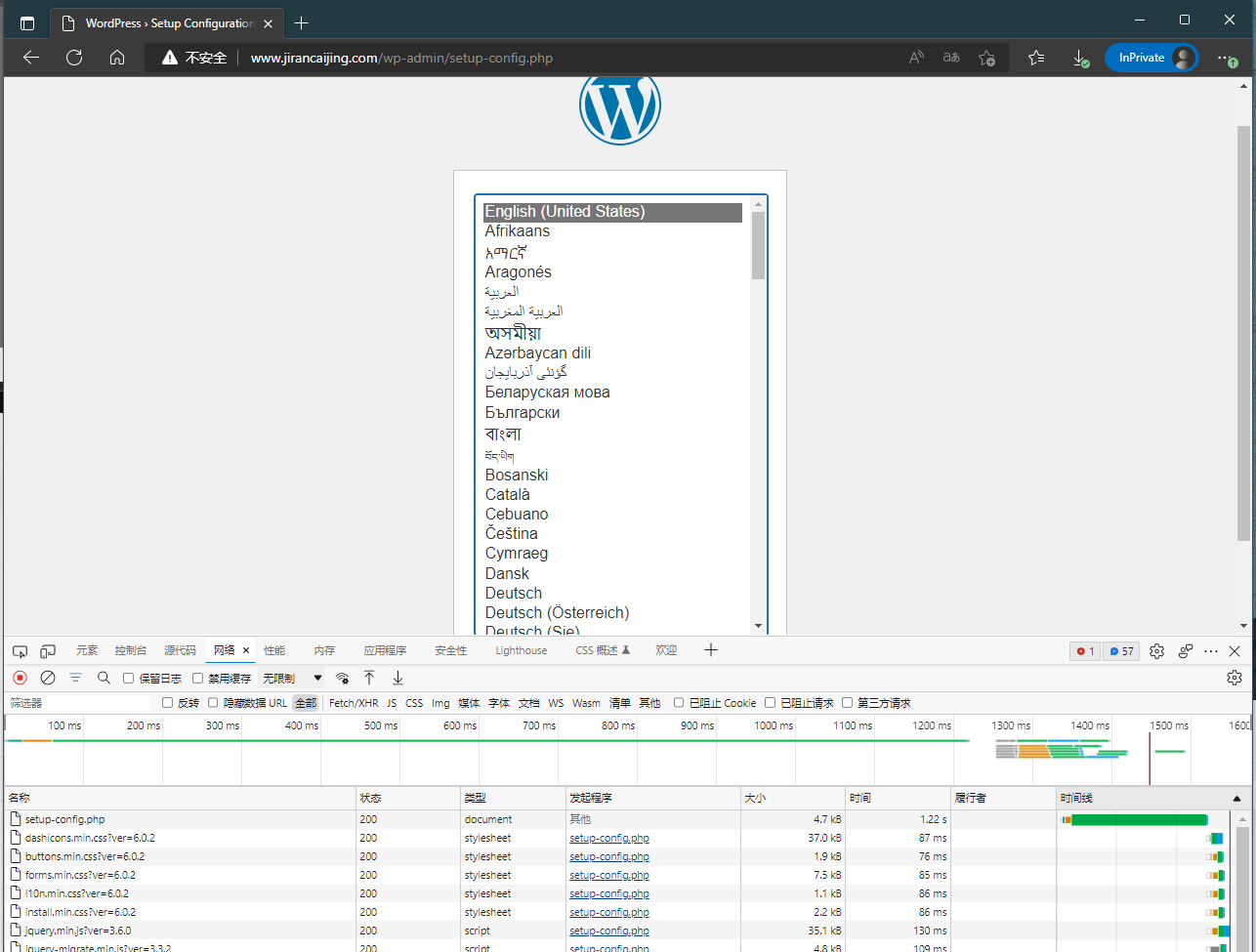Go back to the previous page

[31, 58]
